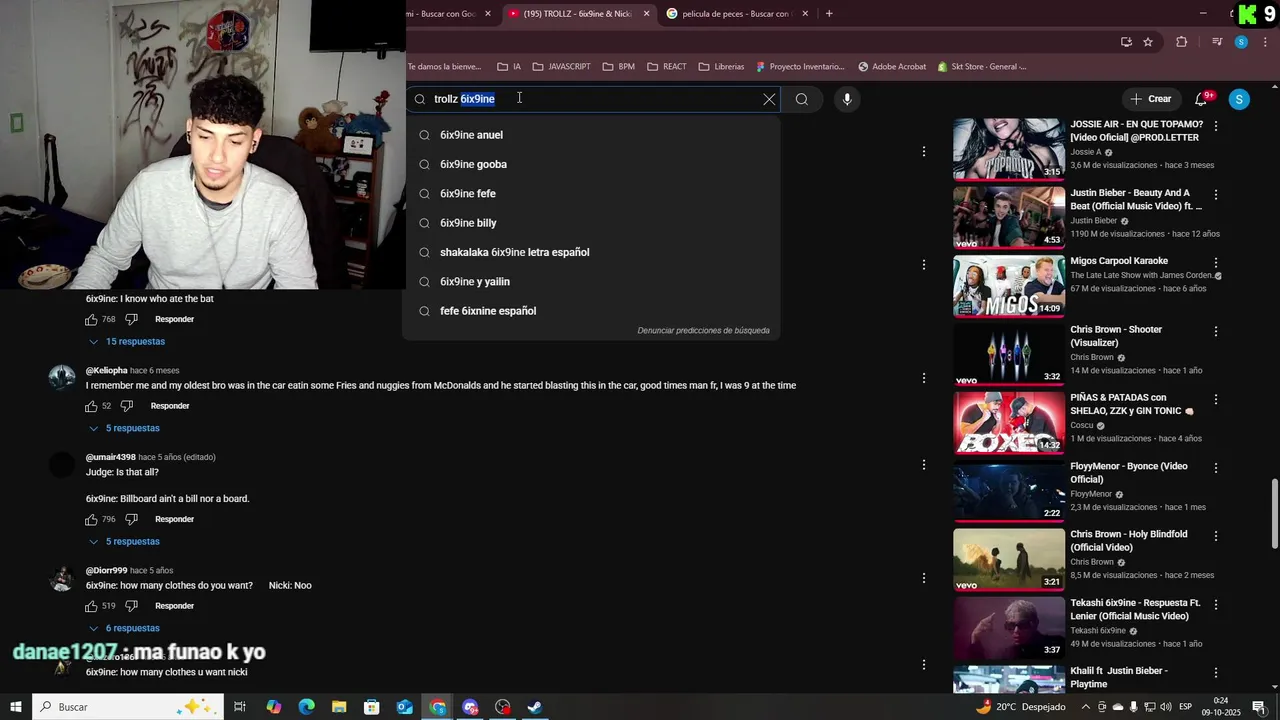Bookmark this page with star icon
Viewport: 1280px width, 720px height.
[x=1148, y=42]
